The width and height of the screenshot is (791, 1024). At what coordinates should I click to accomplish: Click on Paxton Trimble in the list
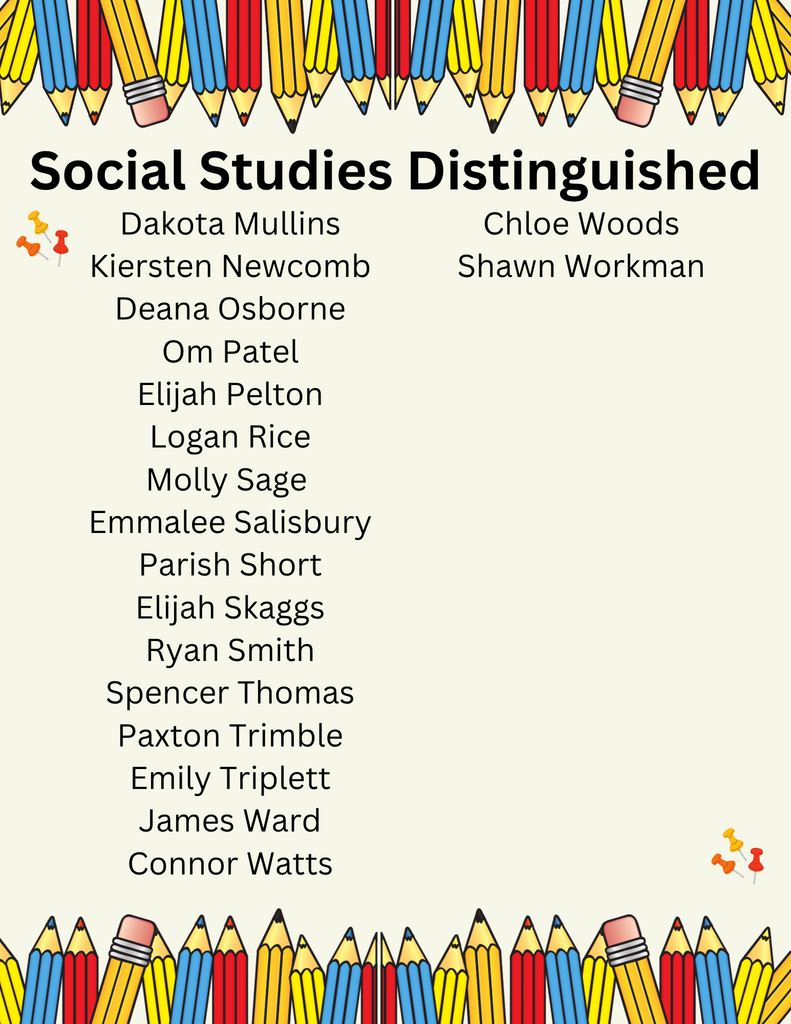coord(230,736)
